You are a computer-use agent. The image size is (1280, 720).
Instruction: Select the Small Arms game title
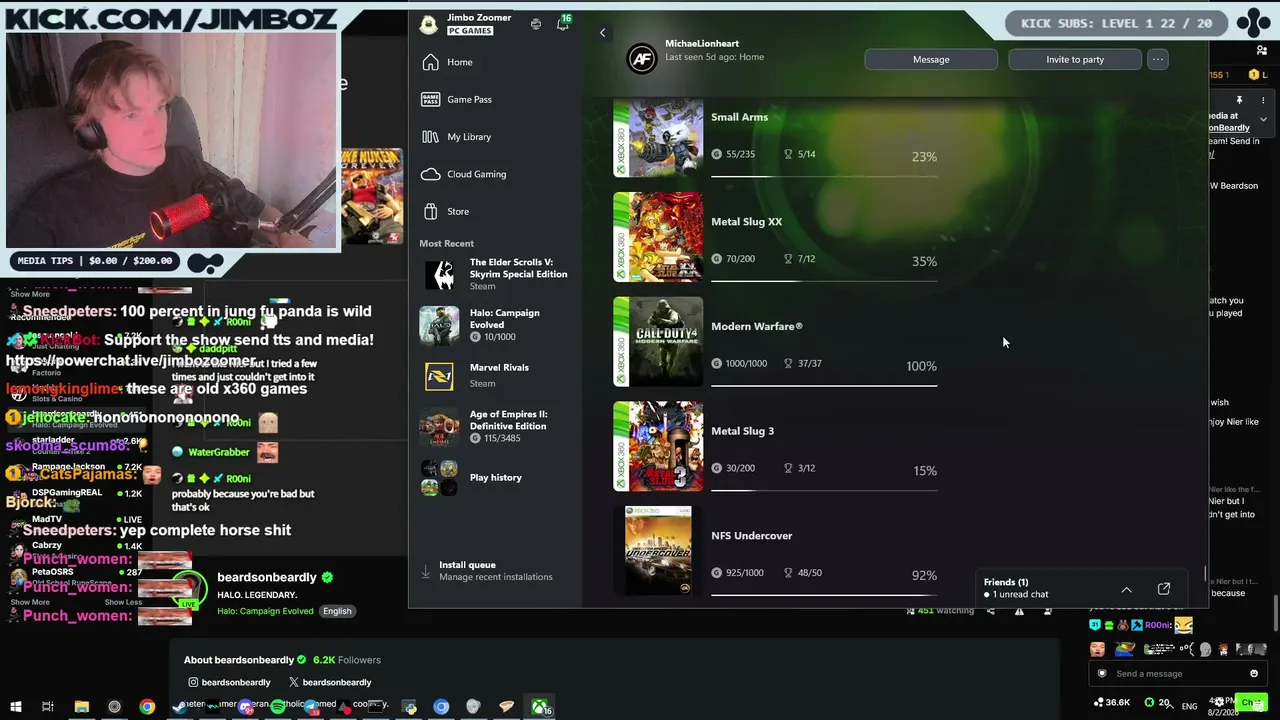(x=739, y=117)
